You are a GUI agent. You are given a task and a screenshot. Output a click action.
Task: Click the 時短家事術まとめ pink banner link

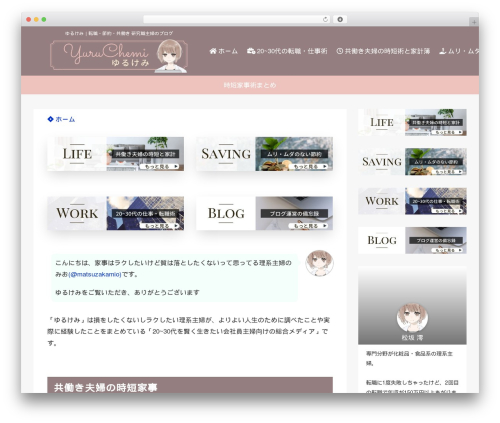(250, 85)
